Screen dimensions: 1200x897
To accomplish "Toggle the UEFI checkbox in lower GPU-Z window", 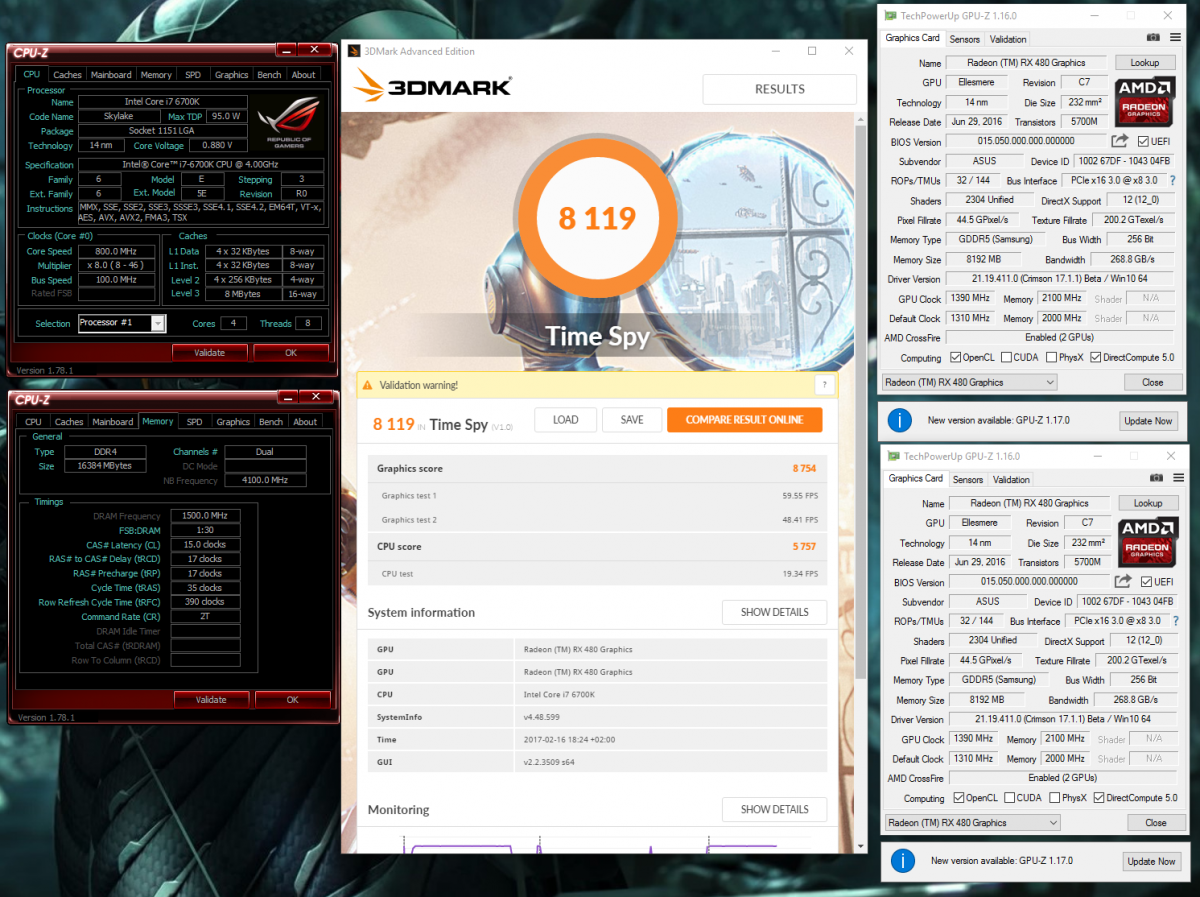I will tap(1147, 582).
